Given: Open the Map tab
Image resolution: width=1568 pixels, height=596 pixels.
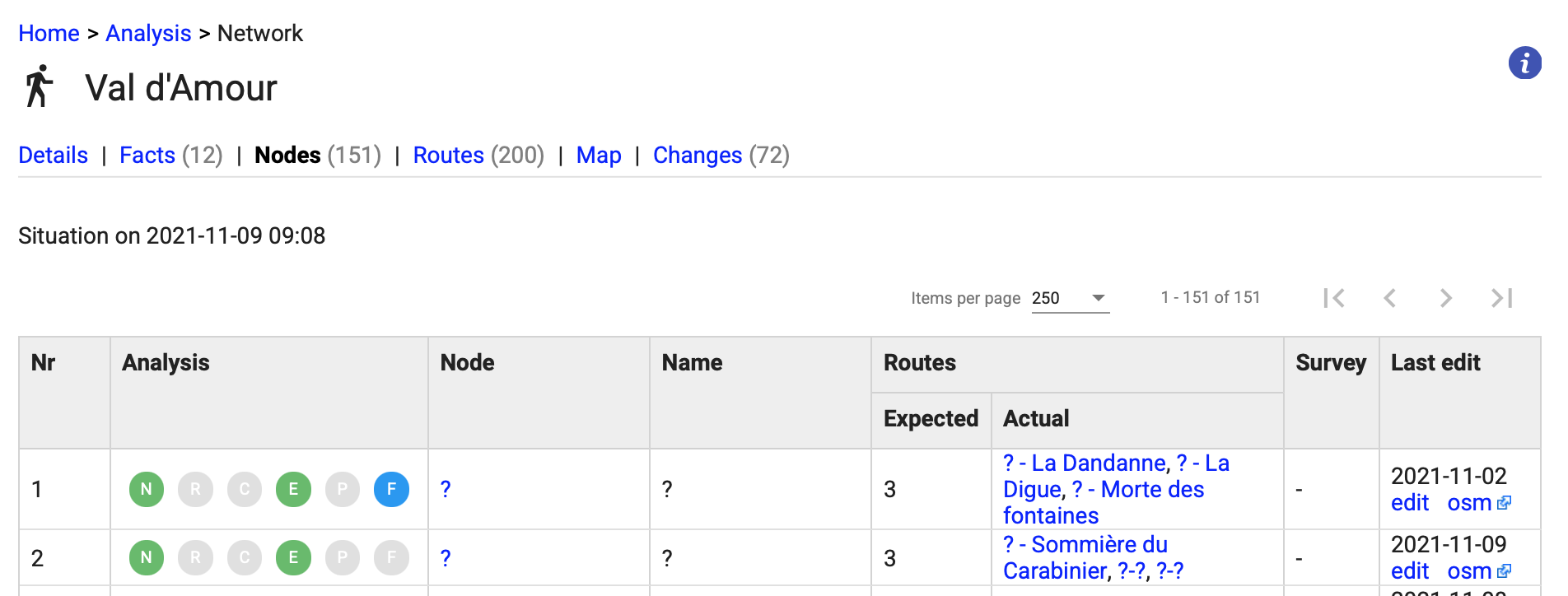Looking at the screenshot, I should pos(599,155).
